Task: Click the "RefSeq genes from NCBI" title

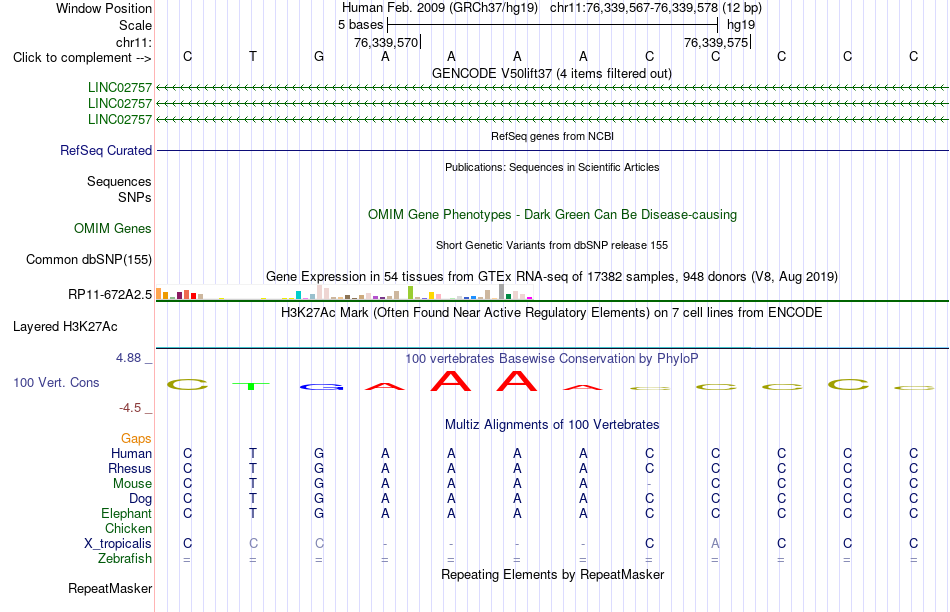Action: point(553,136)
